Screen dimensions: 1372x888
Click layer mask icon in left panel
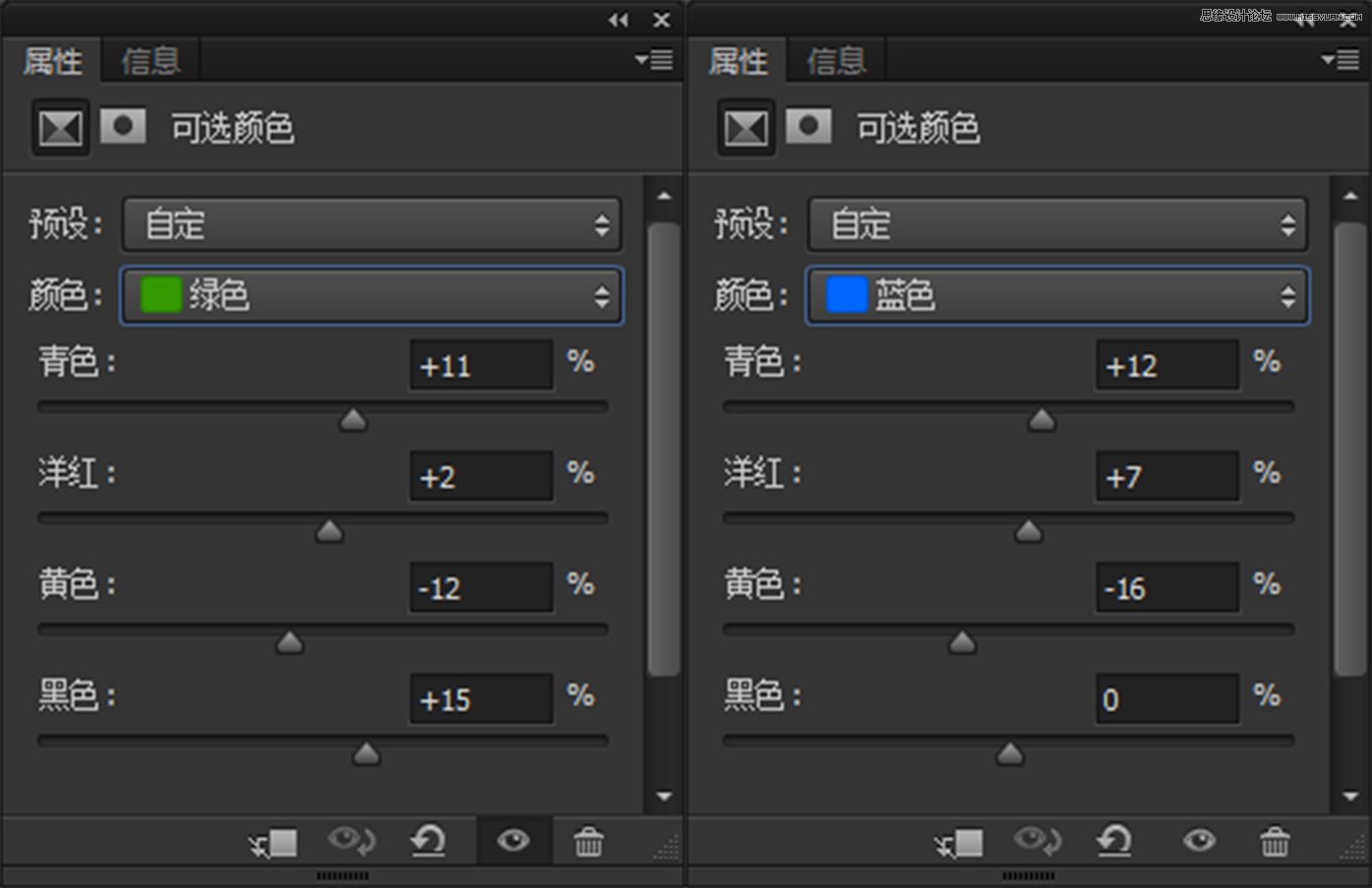tap(123, 126)
